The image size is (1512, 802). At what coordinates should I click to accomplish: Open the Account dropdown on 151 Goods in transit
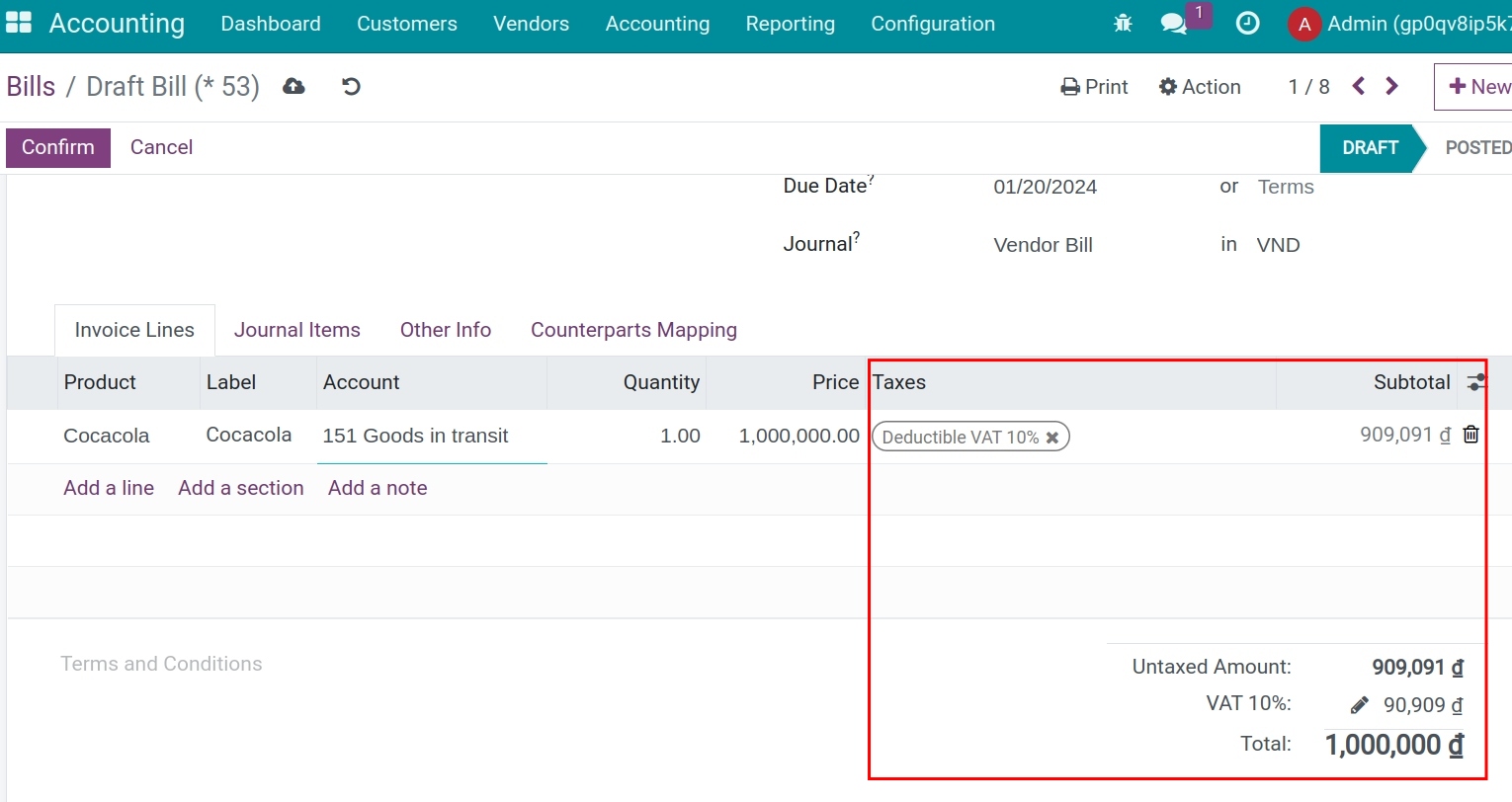(x=416, y=436)
